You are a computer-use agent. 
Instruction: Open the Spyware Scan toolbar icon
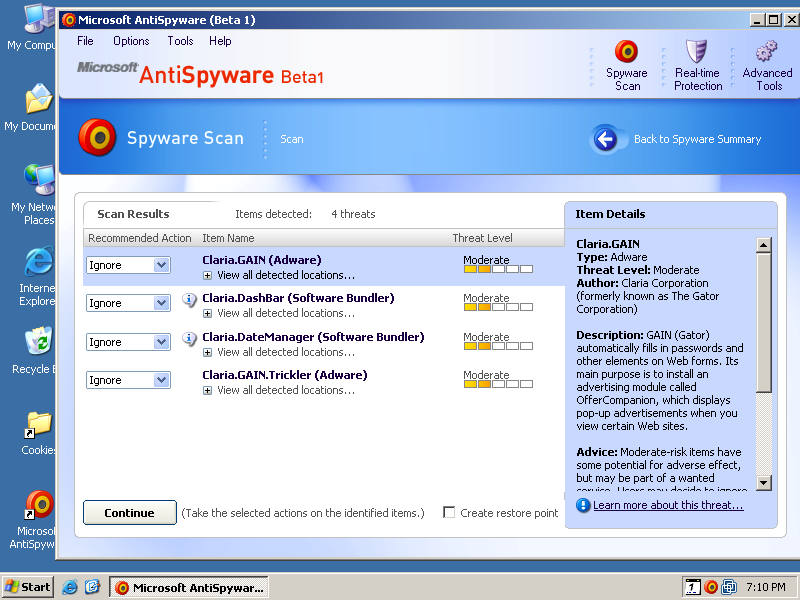coord(626,52)
